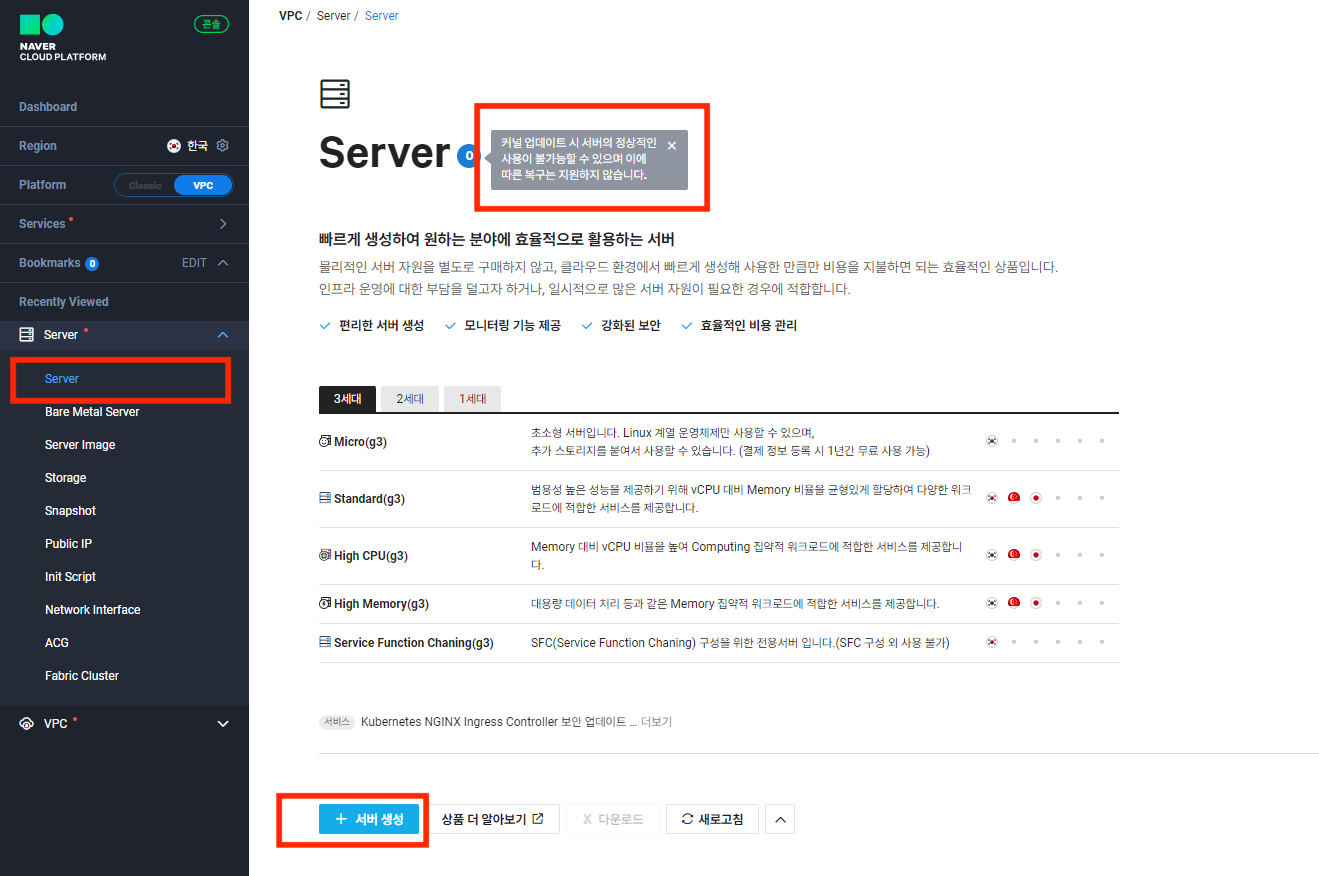1319x876 pixels.
Task: Click Japan flag in High Memory(g3) row
Action: [x=1036, y=604]
